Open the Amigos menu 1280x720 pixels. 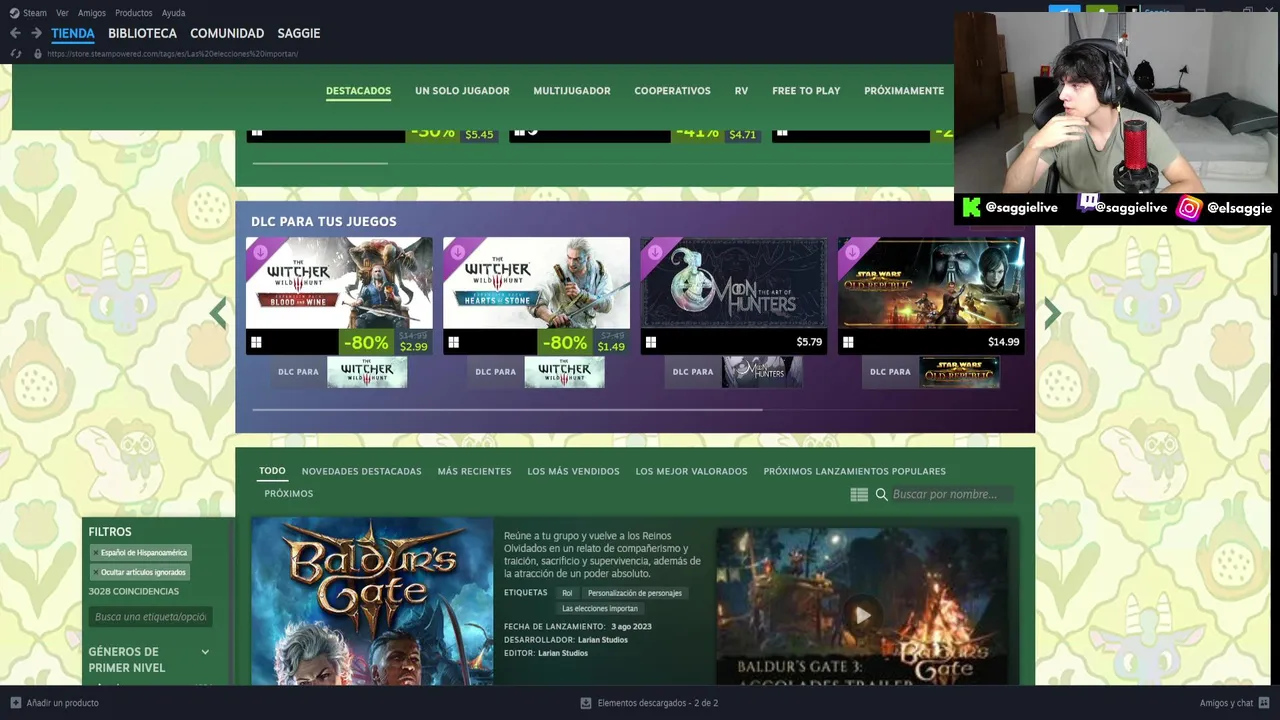(x=92, y=13)
